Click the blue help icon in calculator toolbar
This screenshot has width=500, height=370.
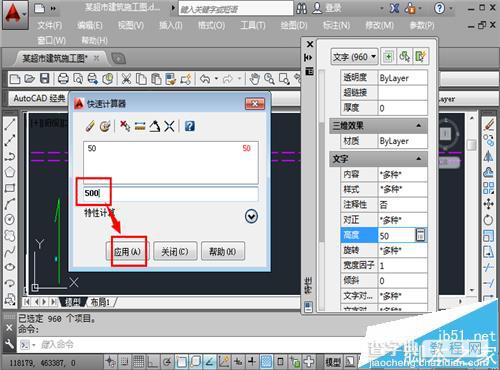coord(190,126)
